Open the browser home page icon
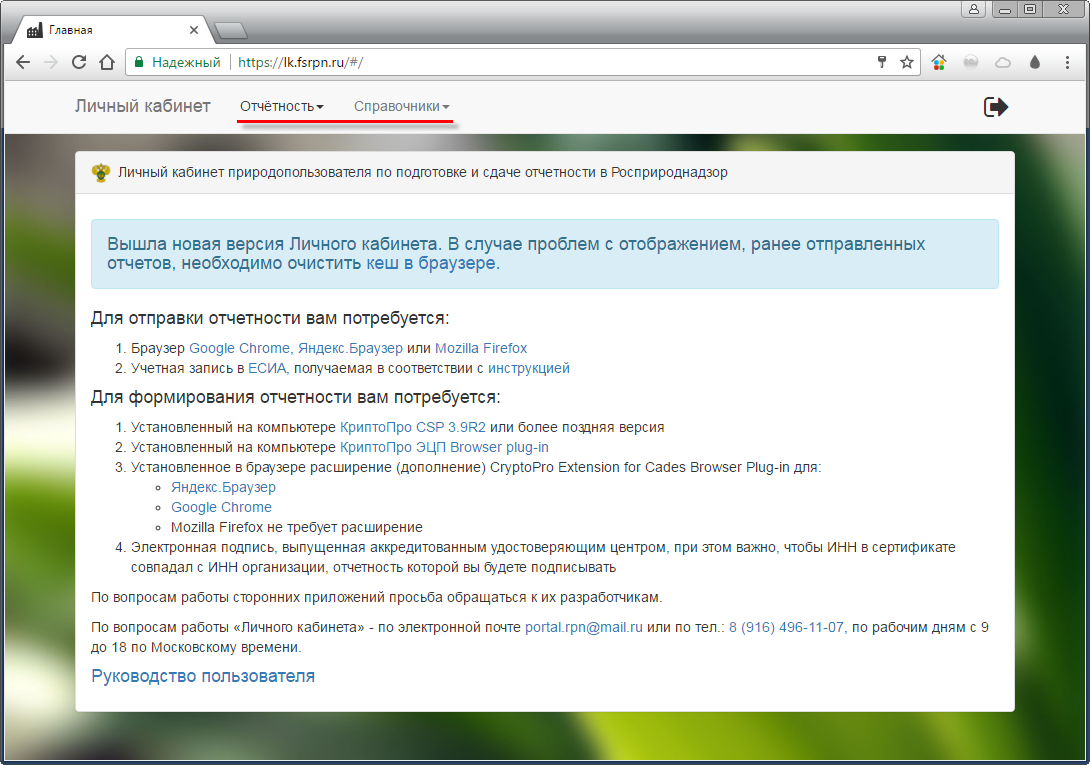This screenshot has width=1090, height=765. [106, 62]
